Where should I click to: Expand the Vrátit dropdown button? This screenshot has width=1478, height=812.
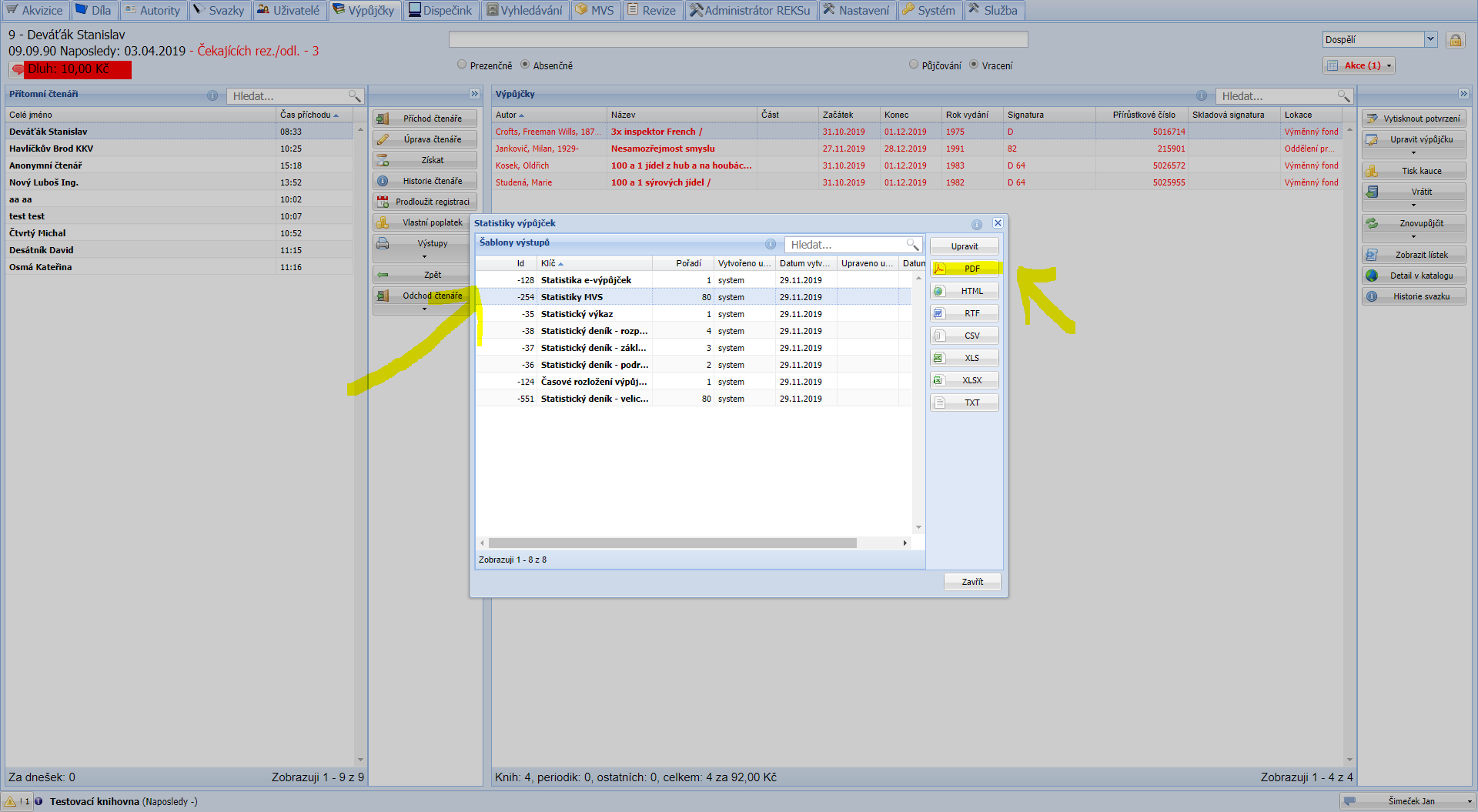pos(1413,205)
